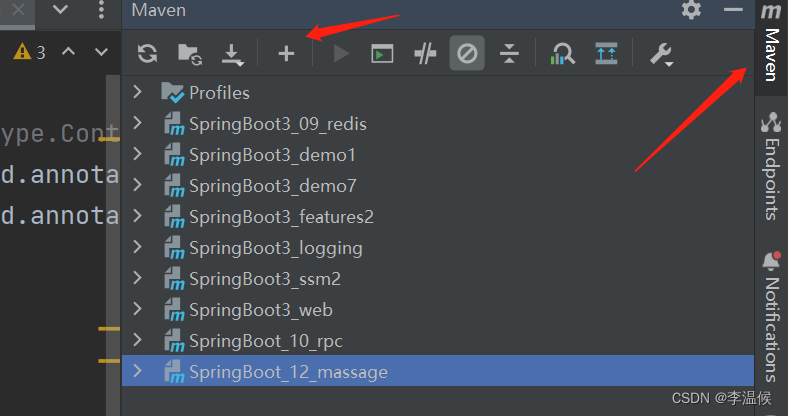Select SpringBoot3_demo7 in Maven tree
This screenshot has width=788, height=416.
tap(273, 186)
